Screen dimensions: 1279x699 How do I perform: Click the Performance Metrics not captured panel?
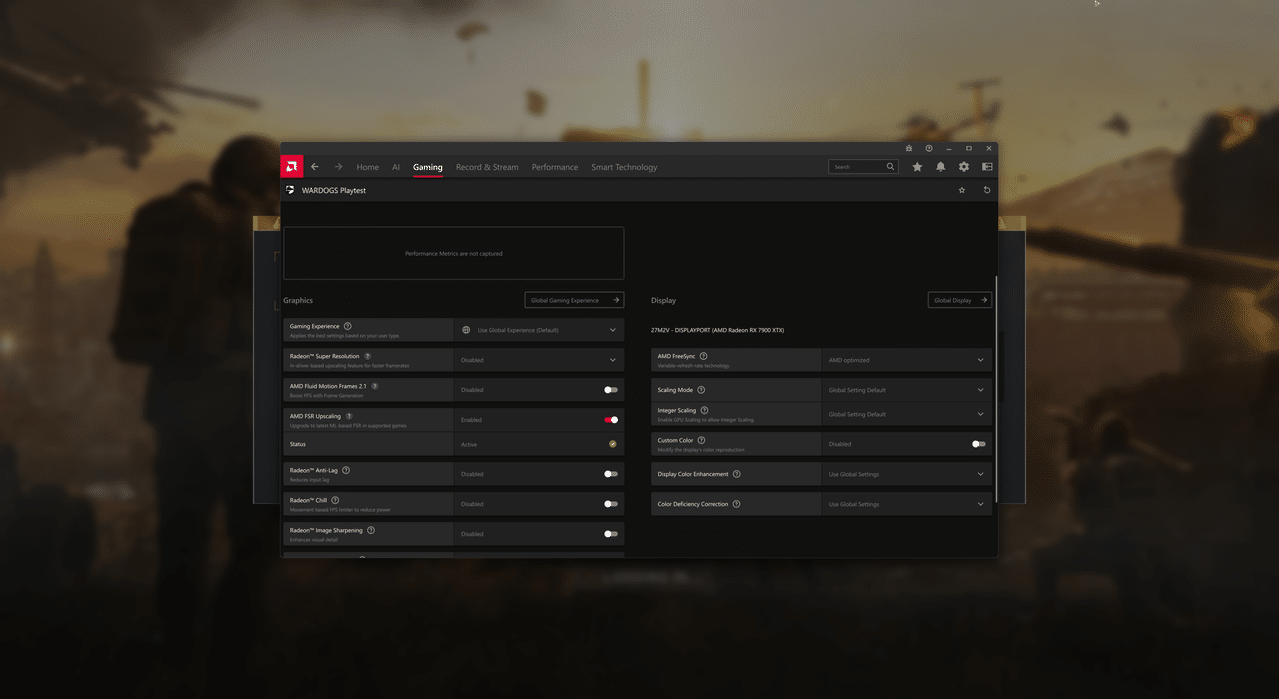coord(454,253)
